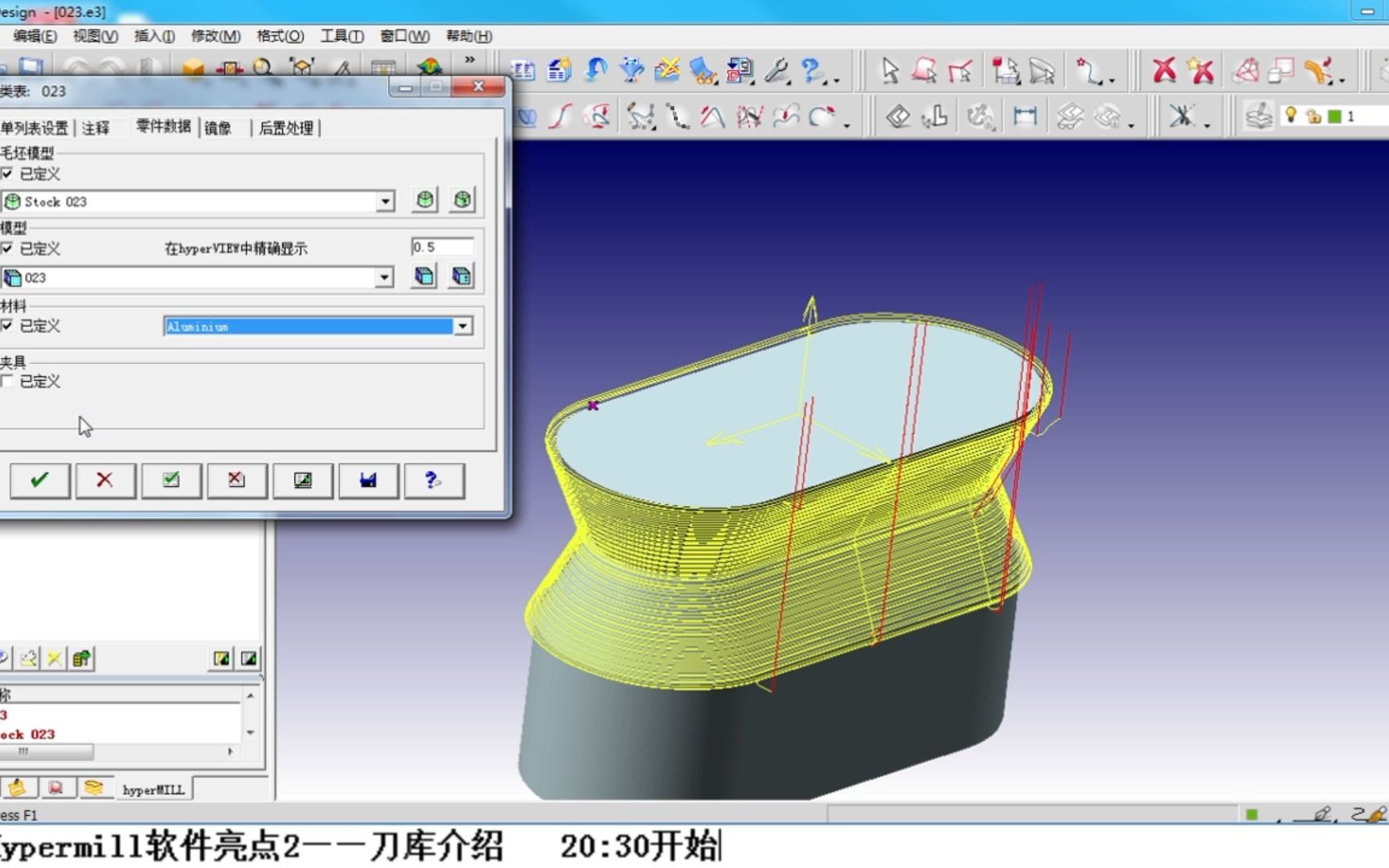Click the blue question mark help button in dialog
Screen dimensions: 1389x868
[434, 481]
